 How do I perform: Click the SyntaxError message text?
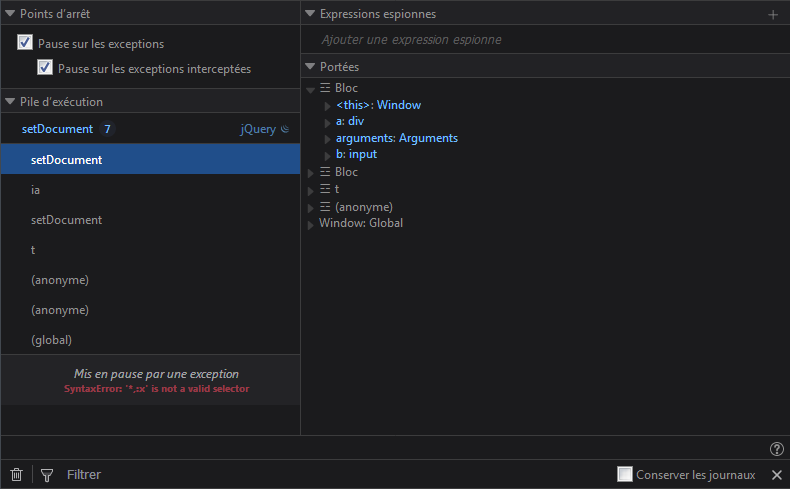coord(156,389)
